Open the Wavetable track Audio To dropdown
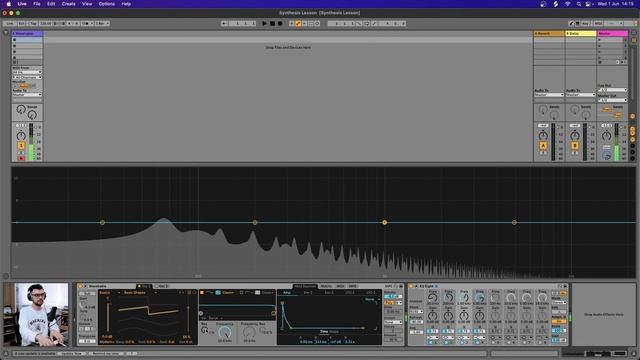 27,95
